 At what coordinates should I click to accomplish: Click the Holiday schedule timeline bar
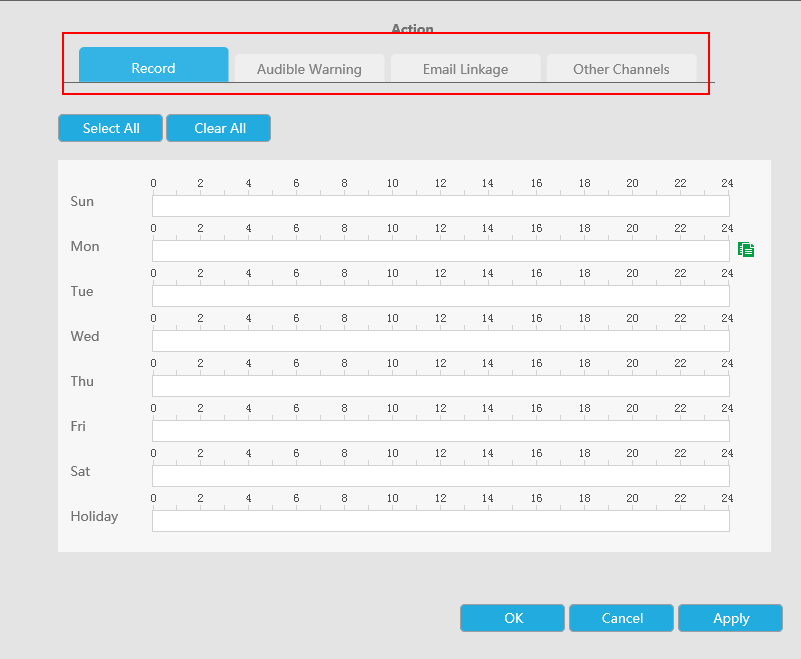(440, 521)
